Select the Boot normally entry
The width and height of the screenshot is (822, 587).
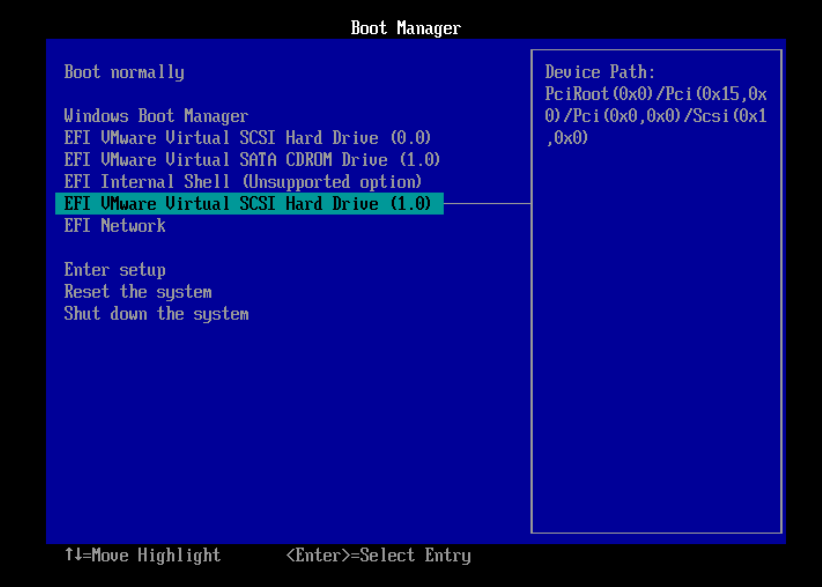tap(124, 72)
